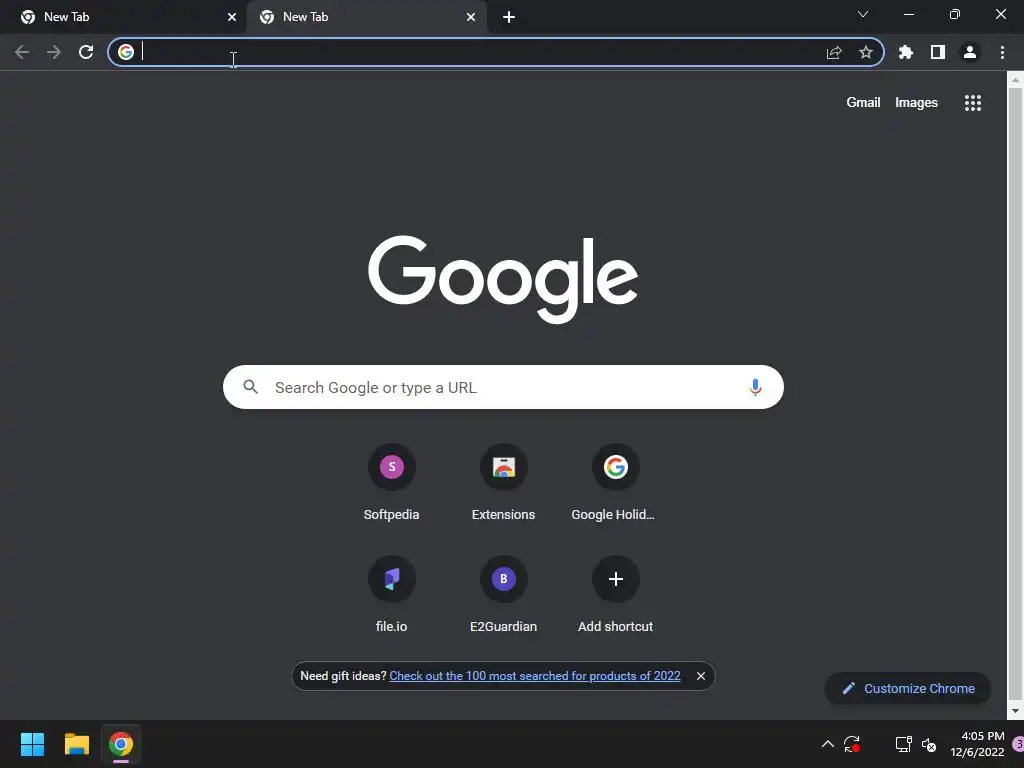The height and width of the screenshot is (768, 1024).
Task: Open the profile avatar menu
Action: coord(970,52)
